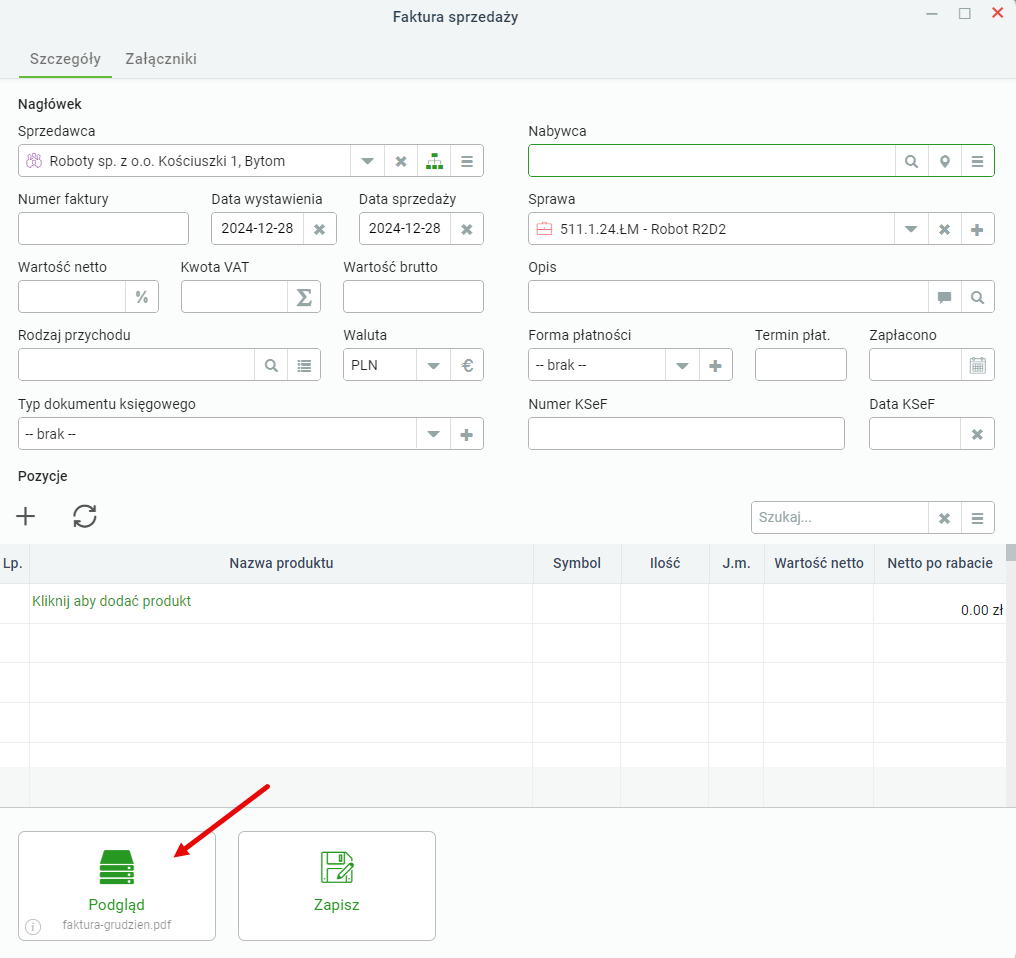
Task: Click the Zapisz button
Action: (x=337, y=886)
